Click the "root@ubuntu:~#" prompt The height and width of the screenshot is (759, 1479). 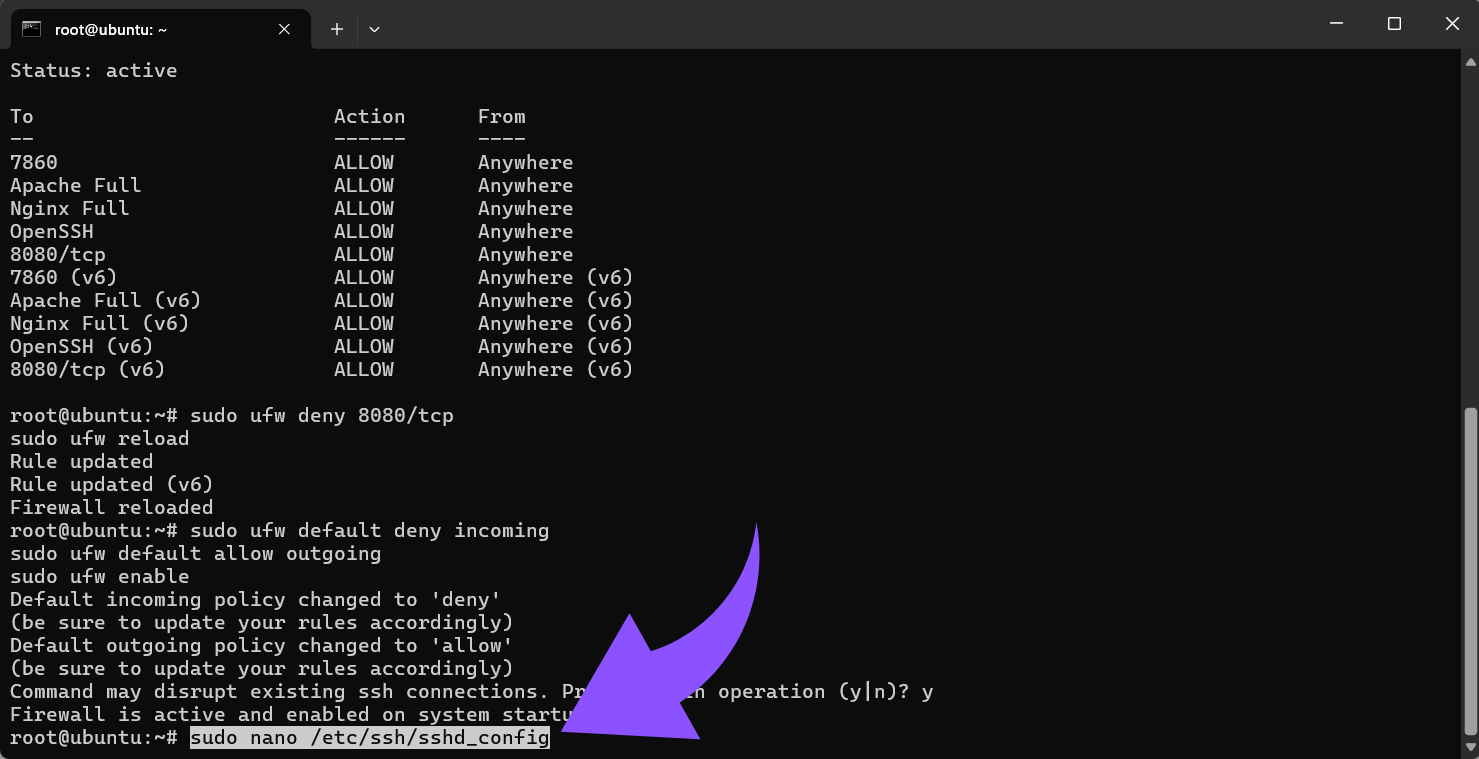95,738
